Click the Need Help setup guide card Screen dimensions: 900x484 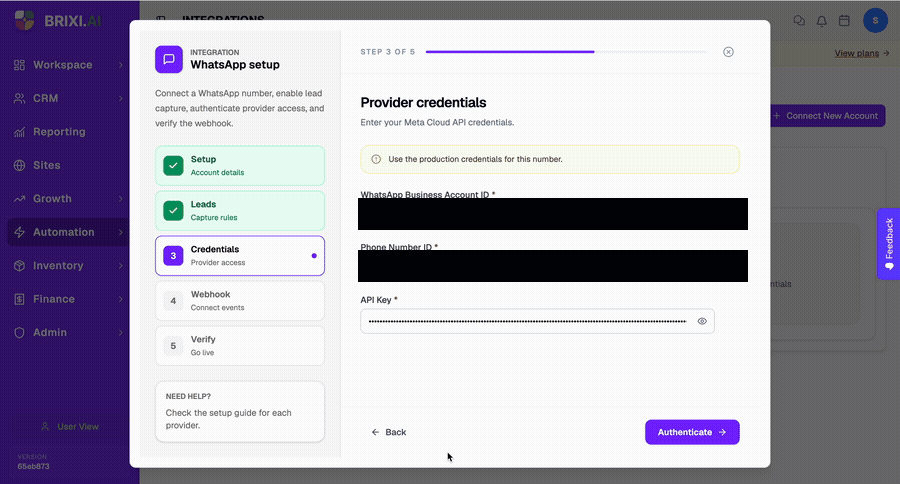point(240,412)
